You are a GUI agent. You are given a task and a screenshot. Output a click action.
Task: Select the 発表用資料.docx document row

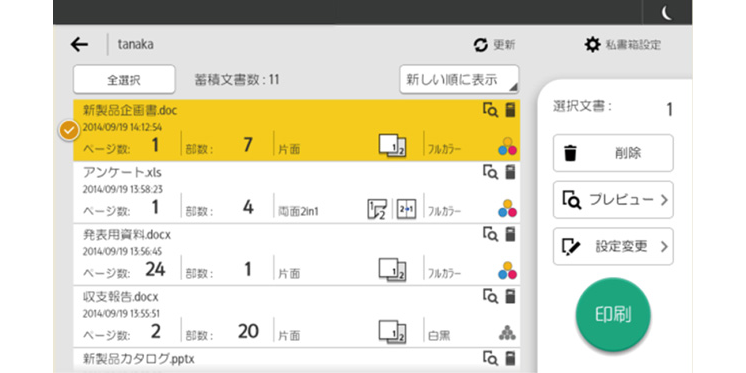tap(296, 255)
